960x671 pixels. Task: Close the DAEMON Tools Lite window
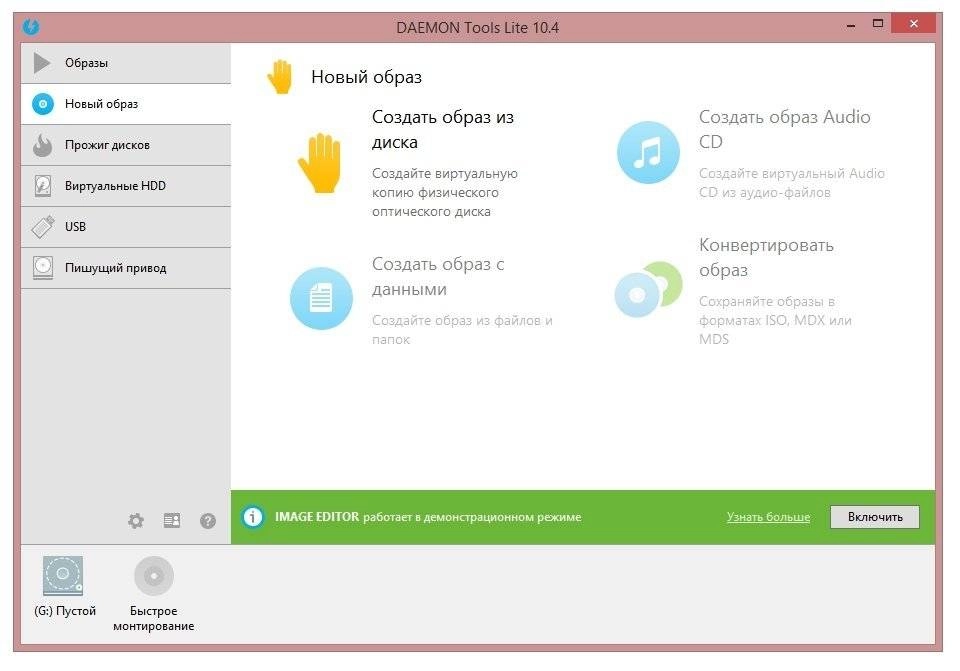click(913, 24)
